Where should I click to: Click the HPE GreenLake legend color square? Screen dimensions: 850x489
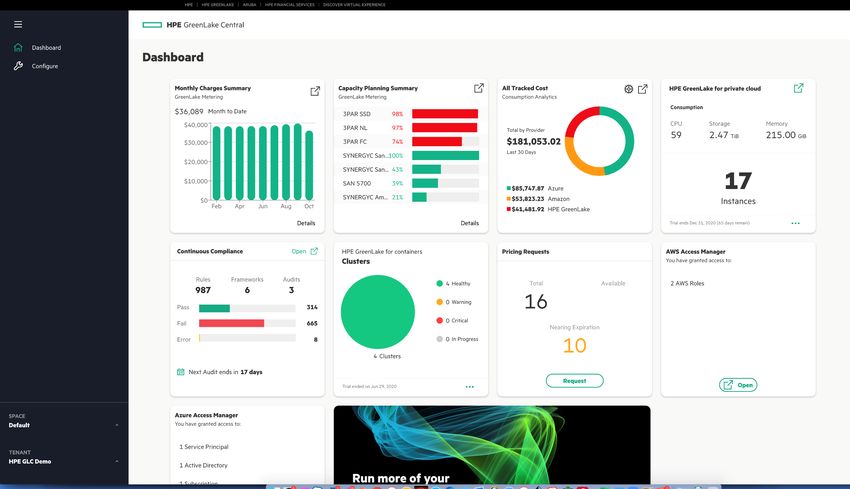pyautogui.click(x=508, y=209)
